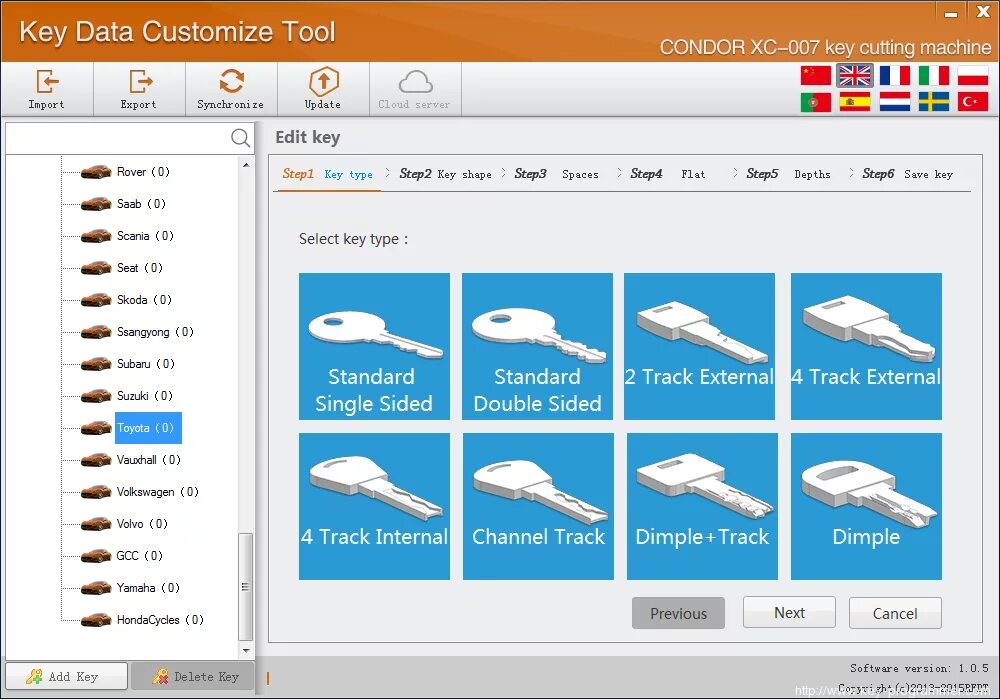Select the Dimple key type

click(866, 506)
